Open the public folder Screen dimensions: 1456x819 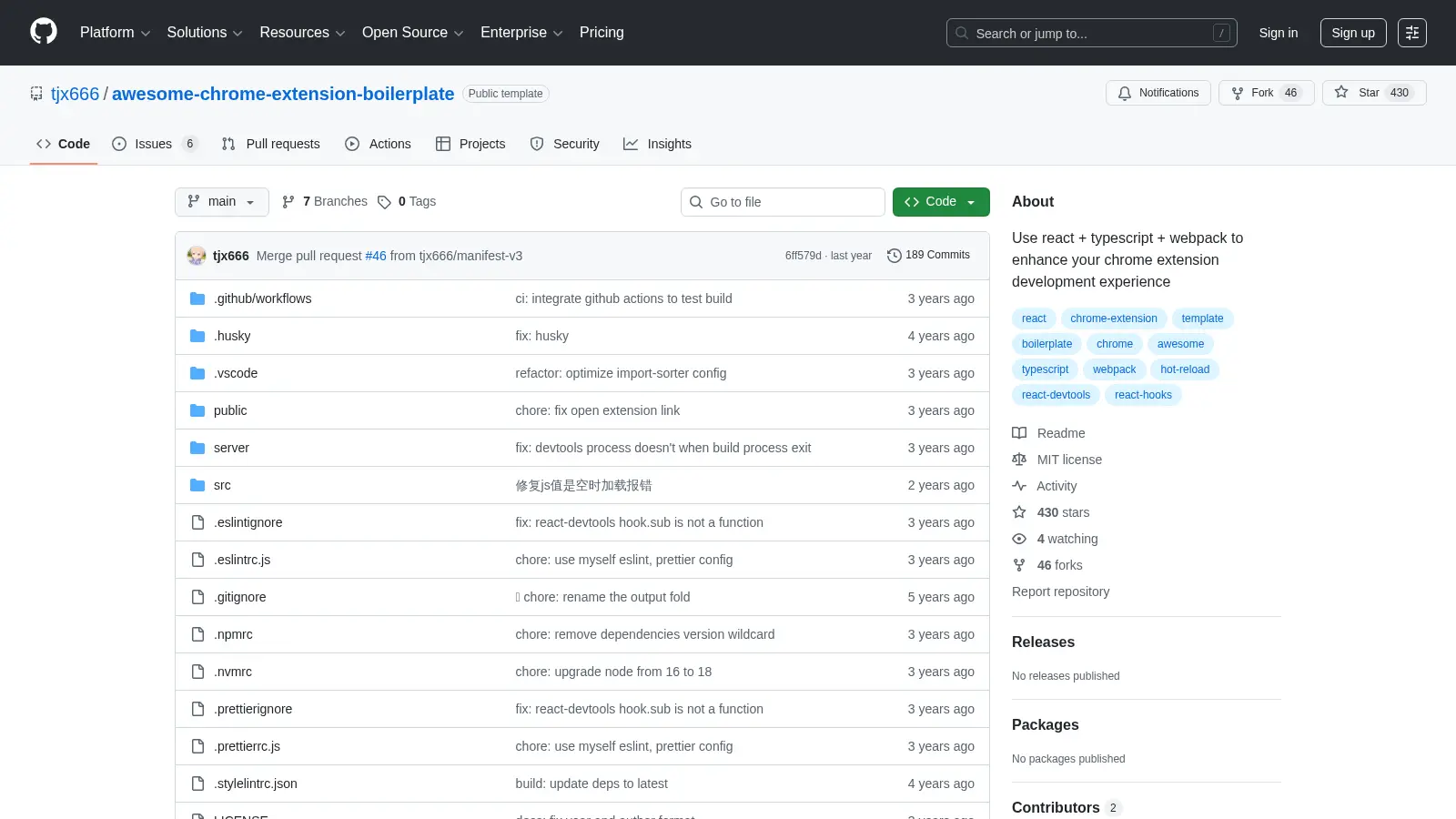pyautogui.click(x=230, y=410)
